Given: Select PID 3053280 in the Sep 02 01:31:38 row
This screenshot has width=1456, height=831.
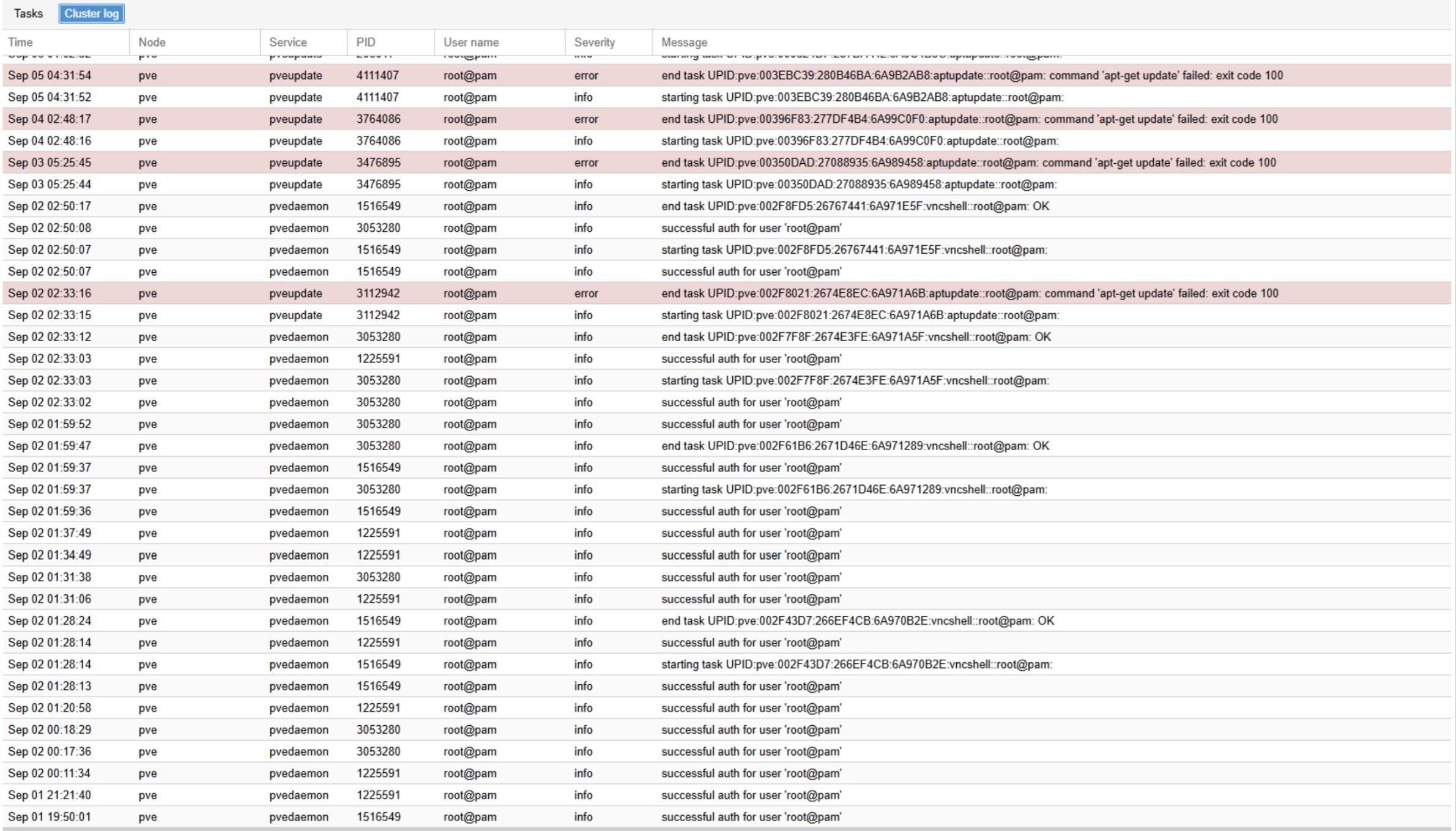Looking at the screenshot, I should pos(379,577).
